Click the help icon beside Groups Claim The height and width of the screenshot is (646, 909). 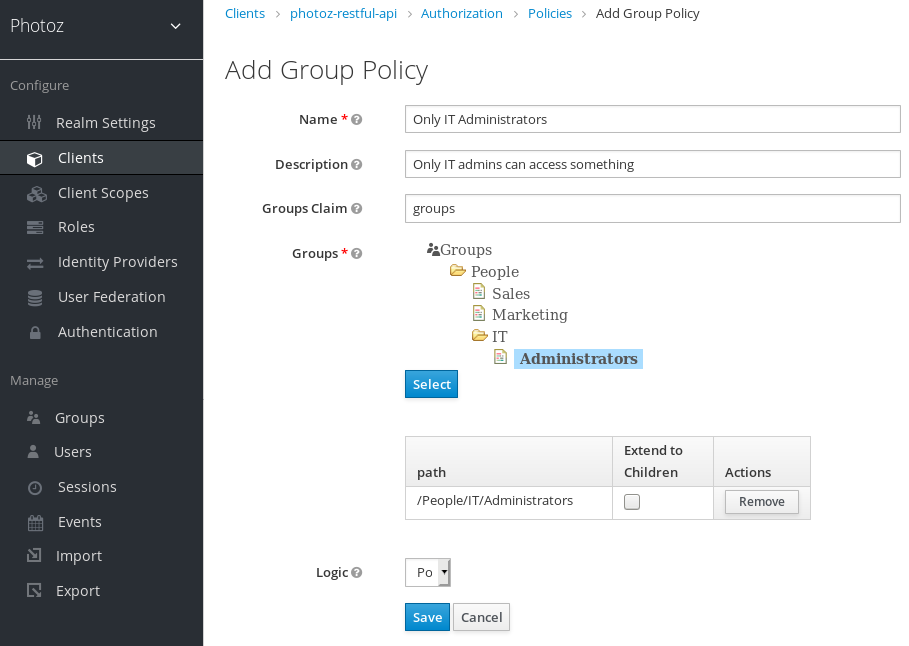coord(357,209)
